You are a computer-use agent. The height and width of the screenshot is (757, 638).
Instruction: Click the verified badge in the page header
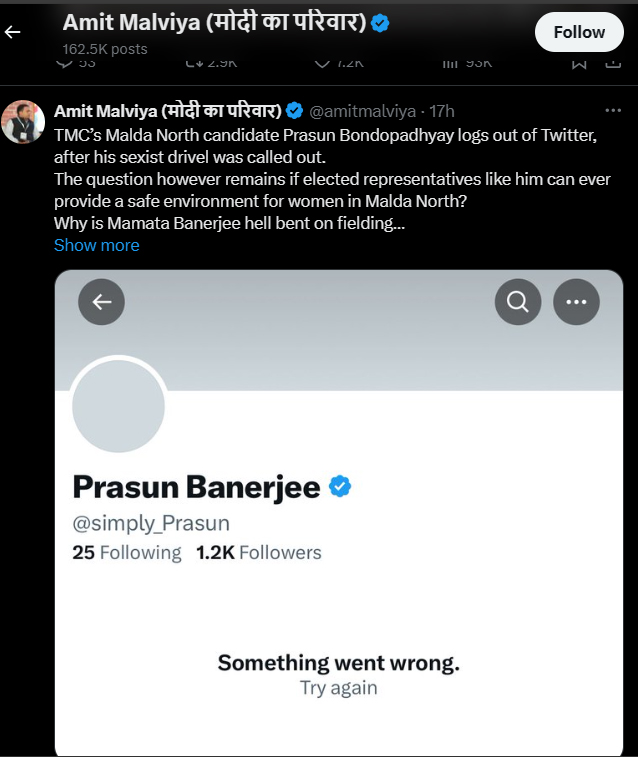pos(380,23)
